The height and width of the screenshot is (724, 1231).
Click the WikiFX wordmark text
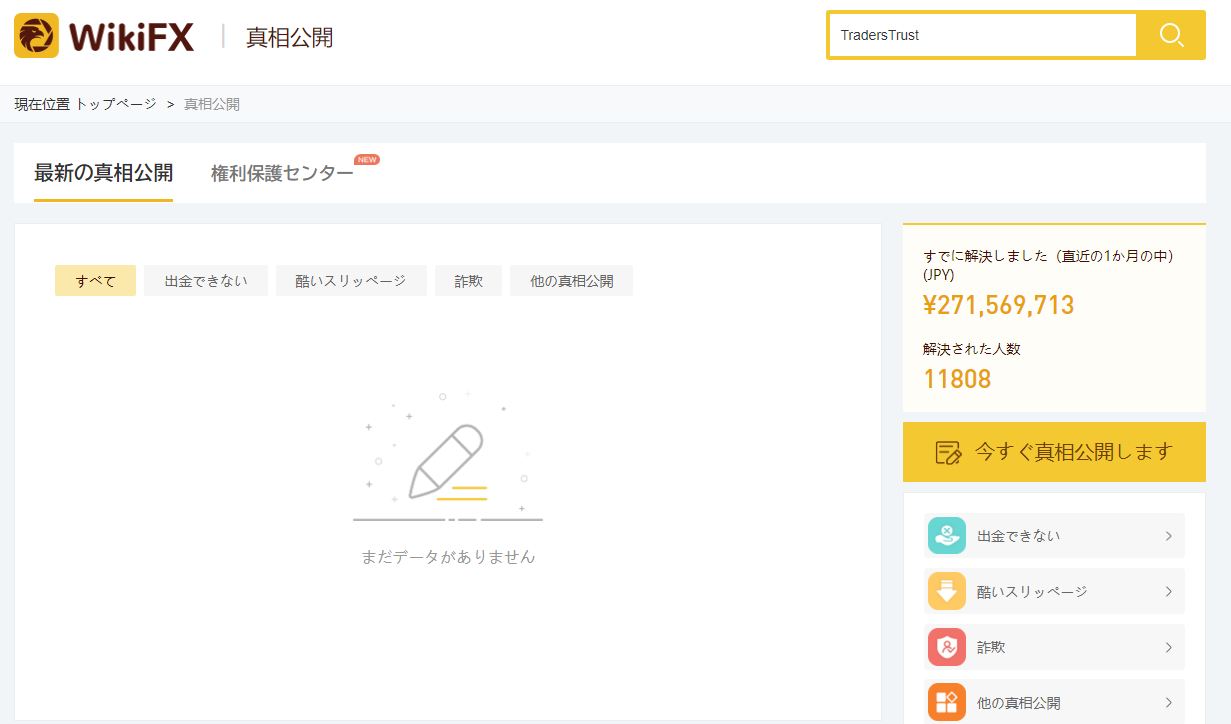pos(131,37)
